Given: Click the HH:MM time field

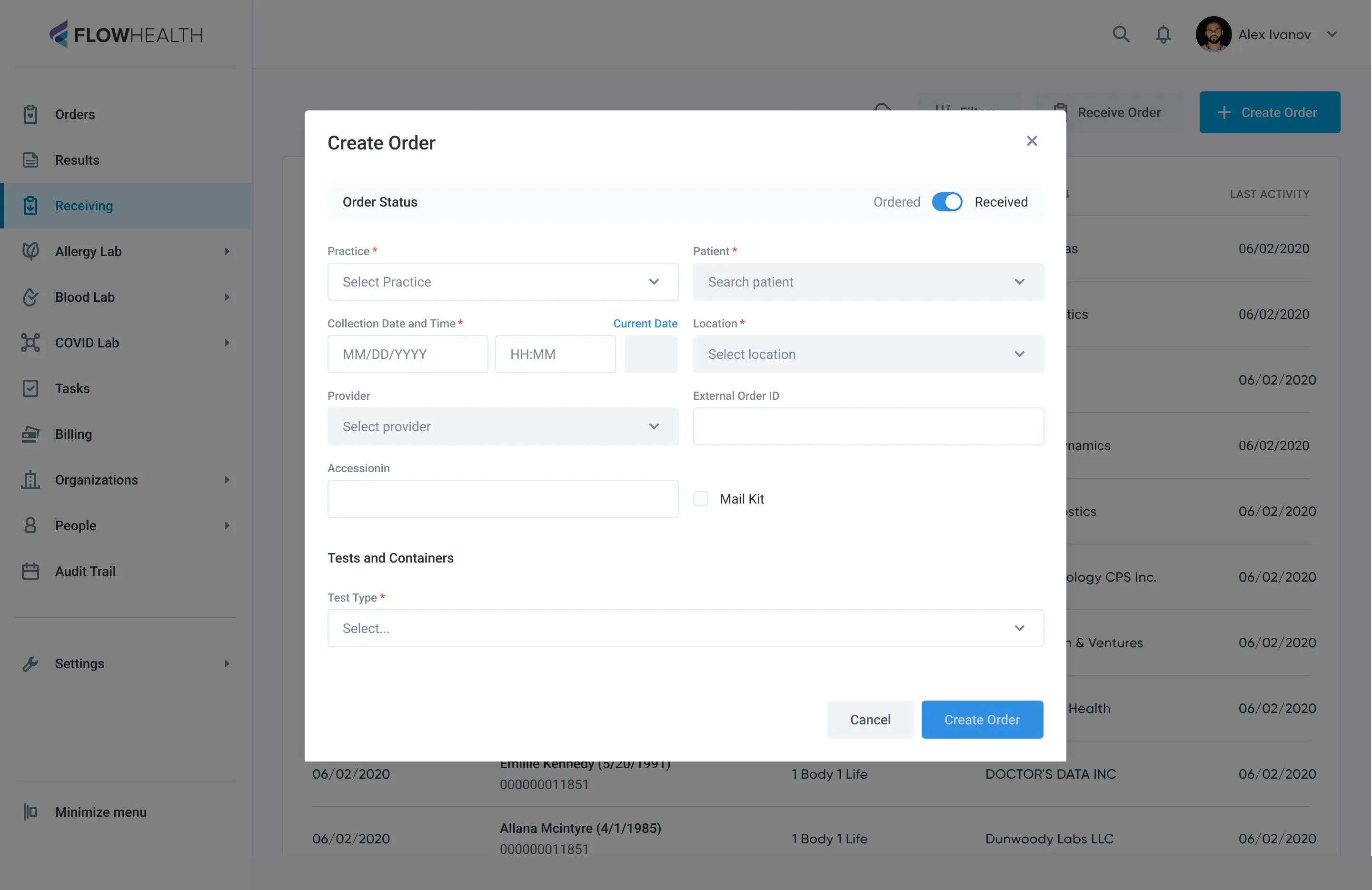Looking at the screenshot, I should tap(555, 354).
